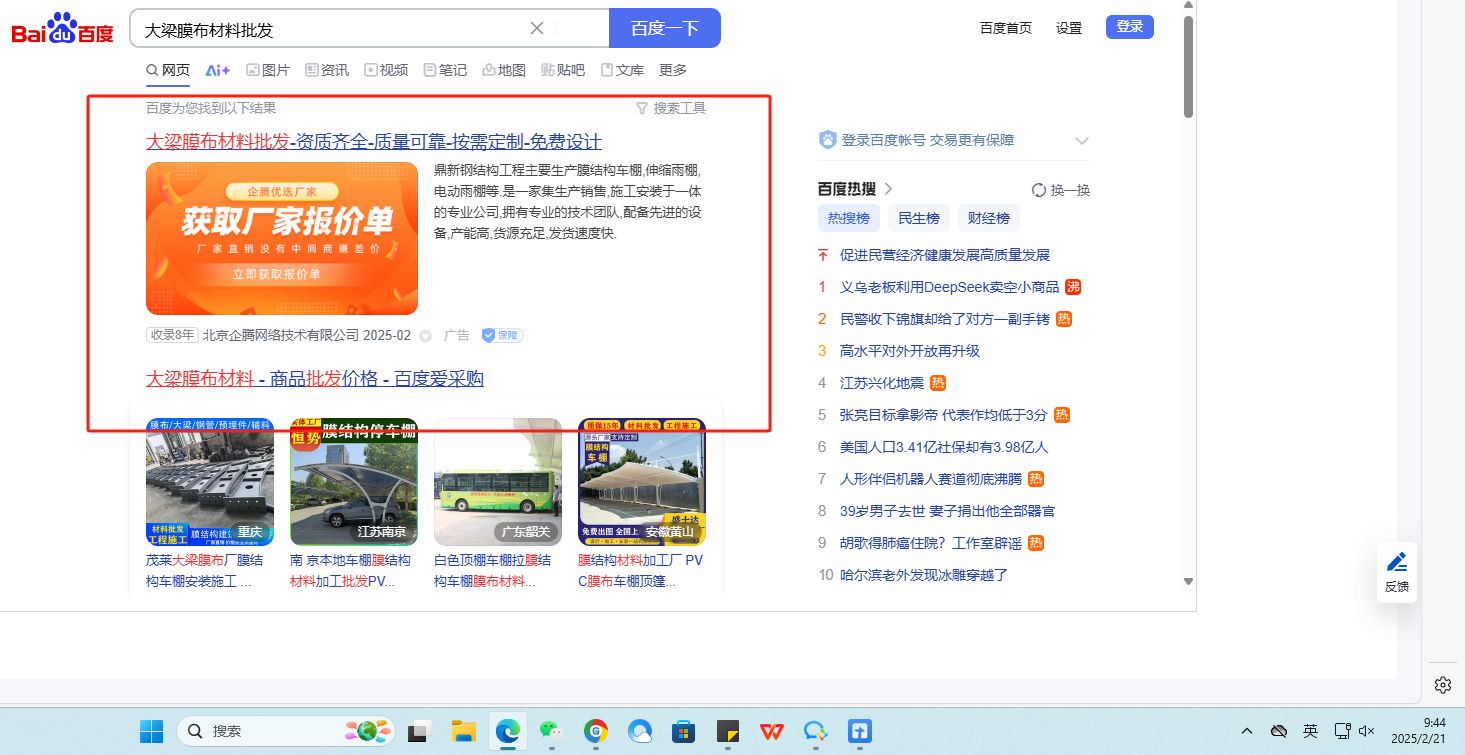
Task: Click the 反馈 feedback pencil icon
Action: tap(1397, 563)
